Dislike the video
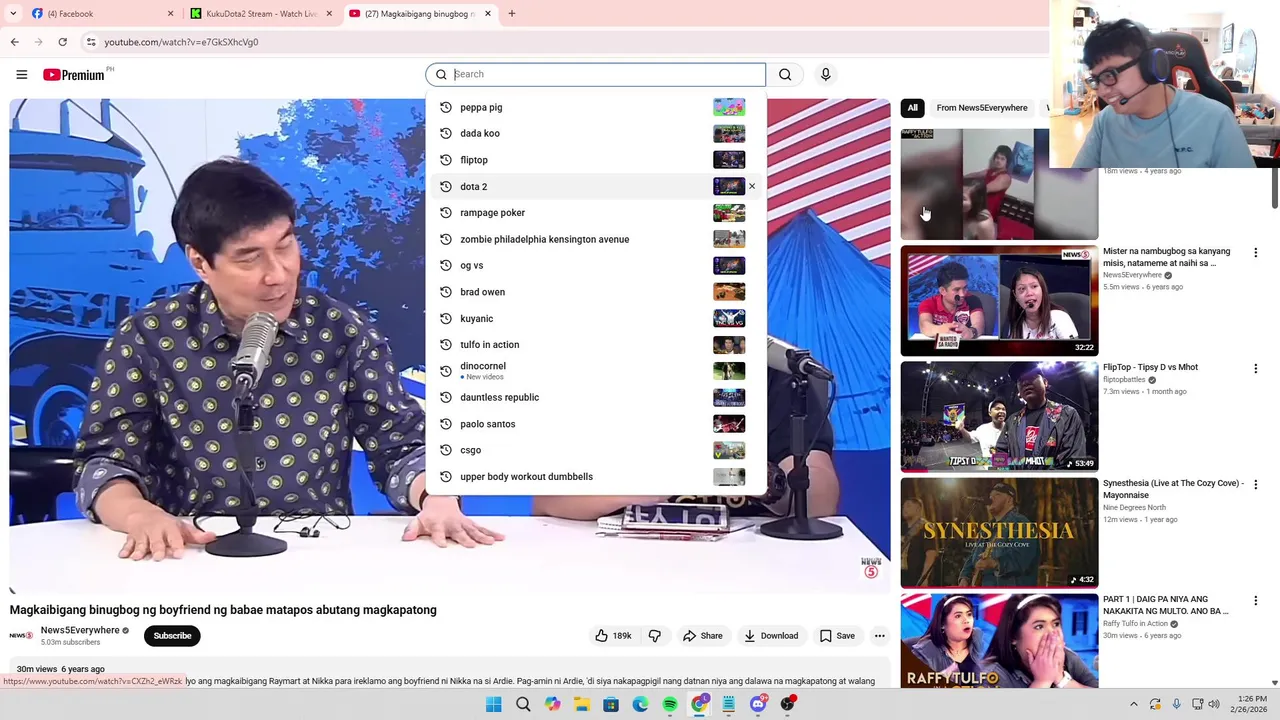 tap(655, 635)
